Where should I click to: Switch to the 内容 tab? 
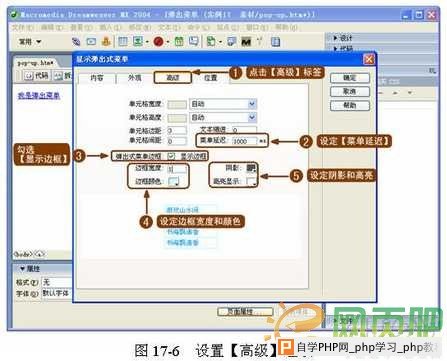(x=97, y=78)
